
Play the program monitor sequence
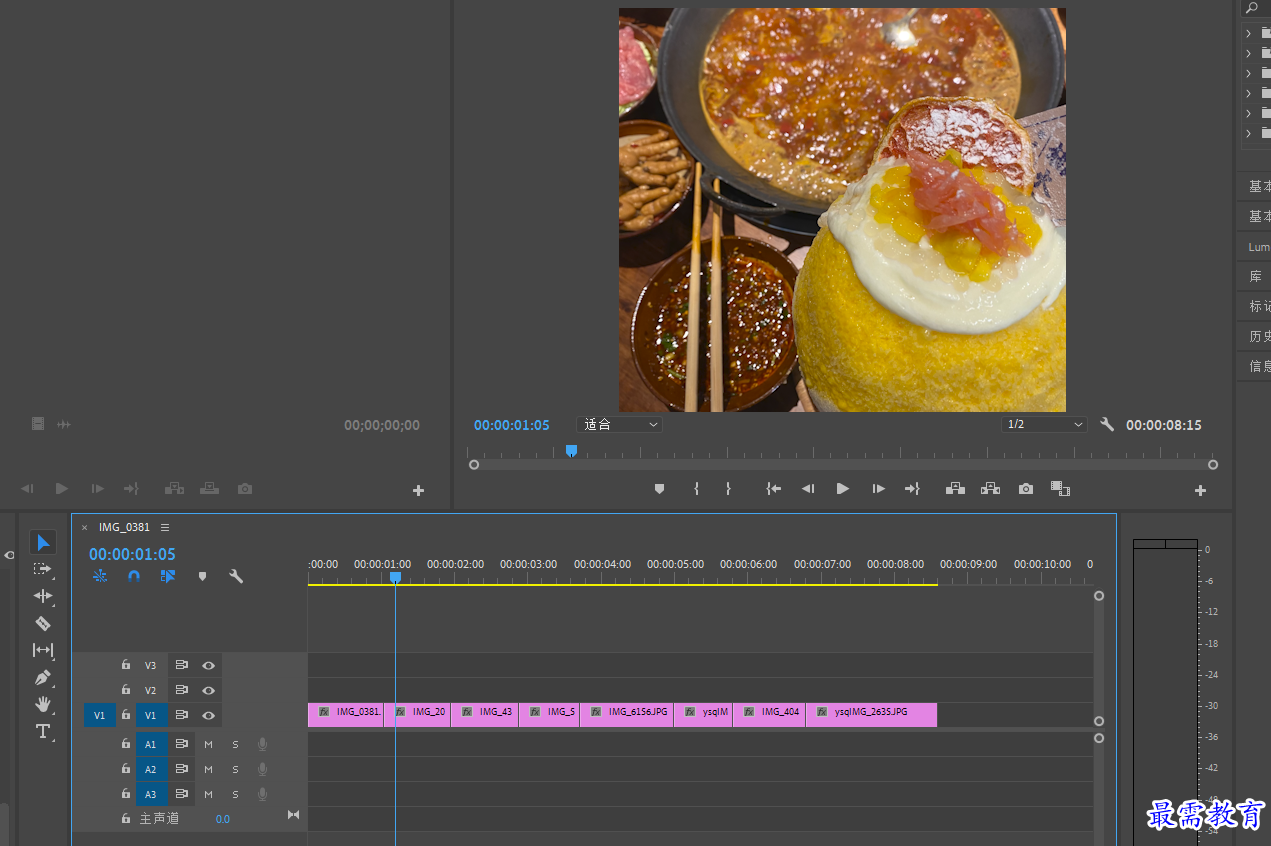pos(843,489)
